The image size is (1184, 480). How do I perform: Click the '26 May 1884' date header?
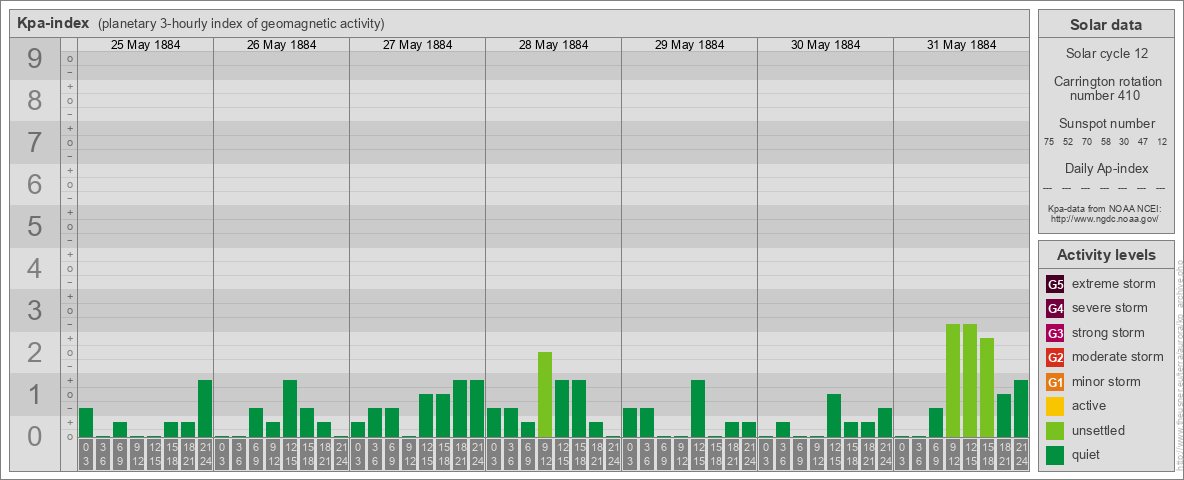click(x=282, y=45)
